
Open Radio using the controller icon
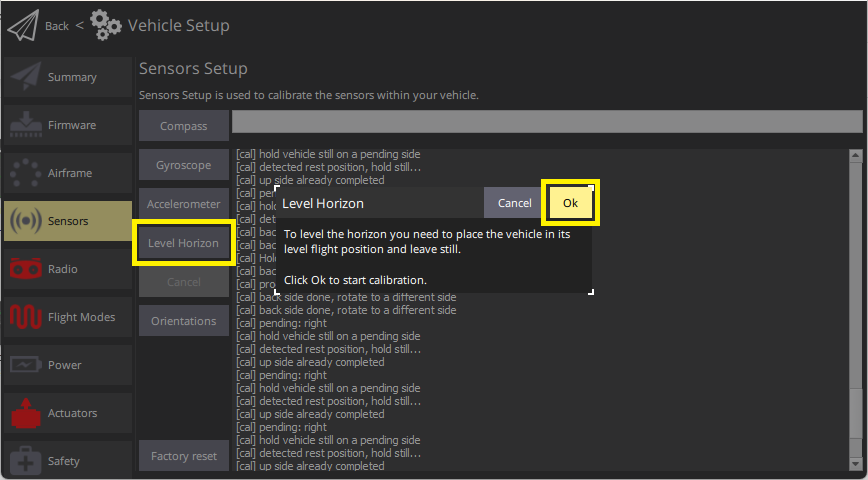[x=25, y=269]
